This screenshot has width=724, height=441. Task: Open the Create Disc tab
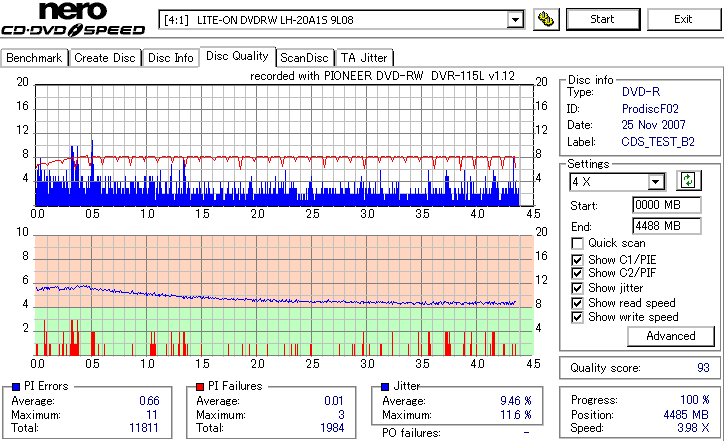coord(105,58)
